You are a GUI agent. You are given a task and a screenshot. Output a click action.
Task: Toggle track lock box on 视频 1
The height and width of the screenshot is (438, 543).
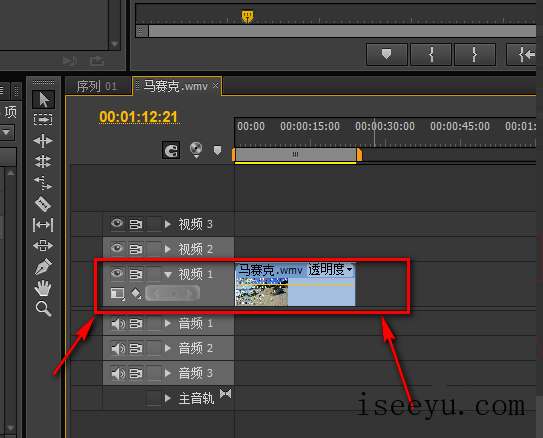pos(154,274)
